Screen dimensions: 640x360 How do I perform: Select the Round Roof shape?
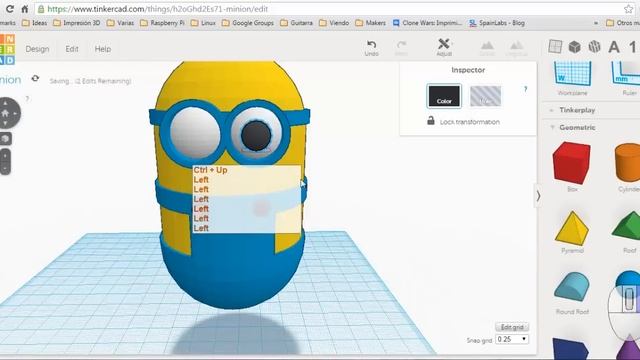pos(573,287)
